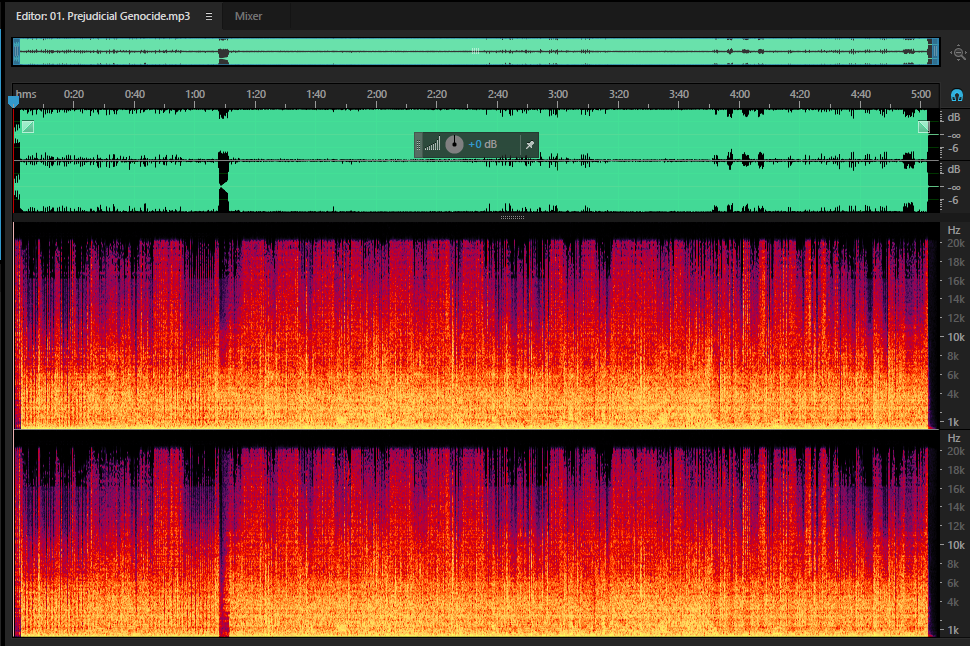Click the 2:00 mark on the ruler
The image size is (970, 646).
(x=376, y=94)
